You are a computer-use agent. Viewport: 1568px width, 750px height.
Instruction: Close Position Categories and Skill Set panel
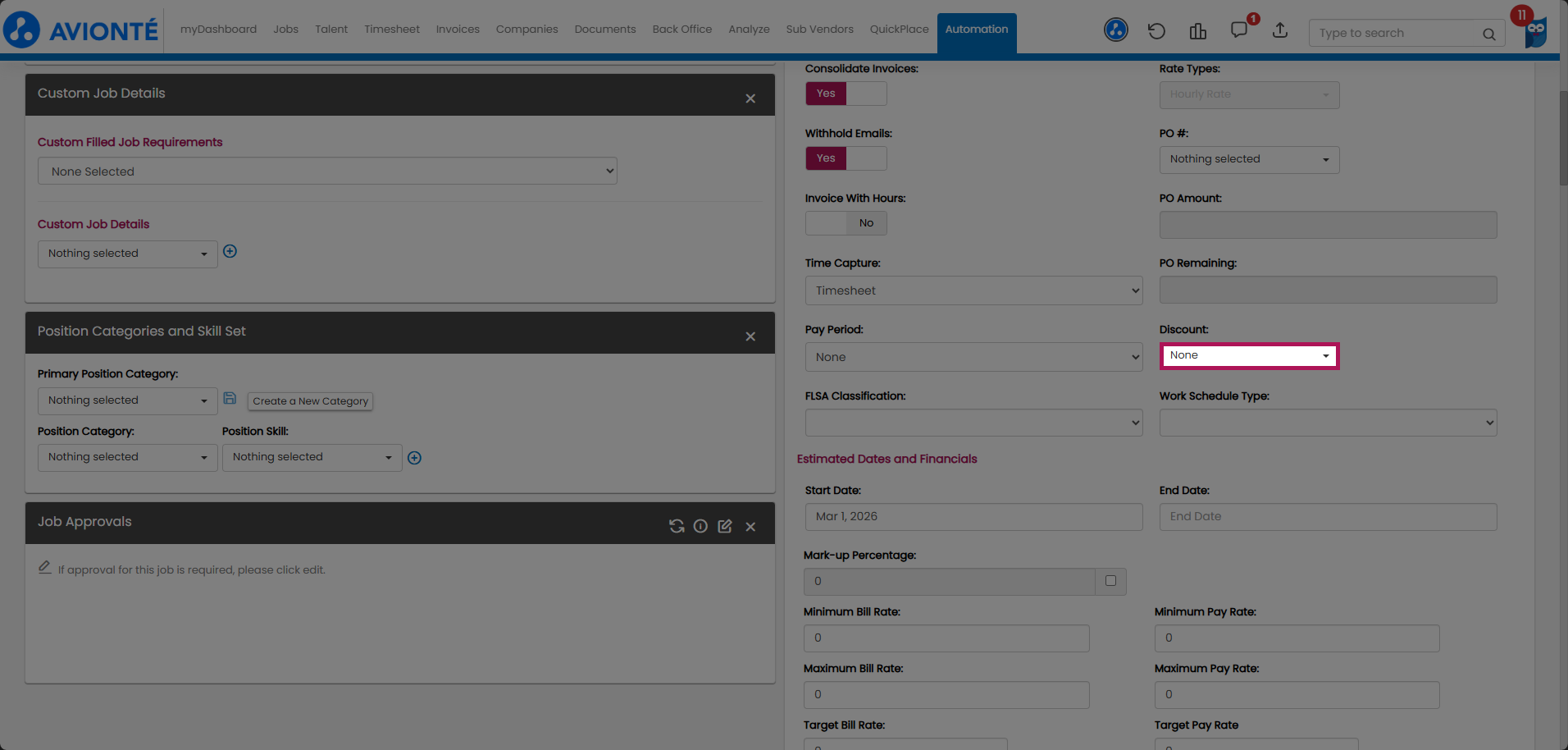(x=750, y=336)
